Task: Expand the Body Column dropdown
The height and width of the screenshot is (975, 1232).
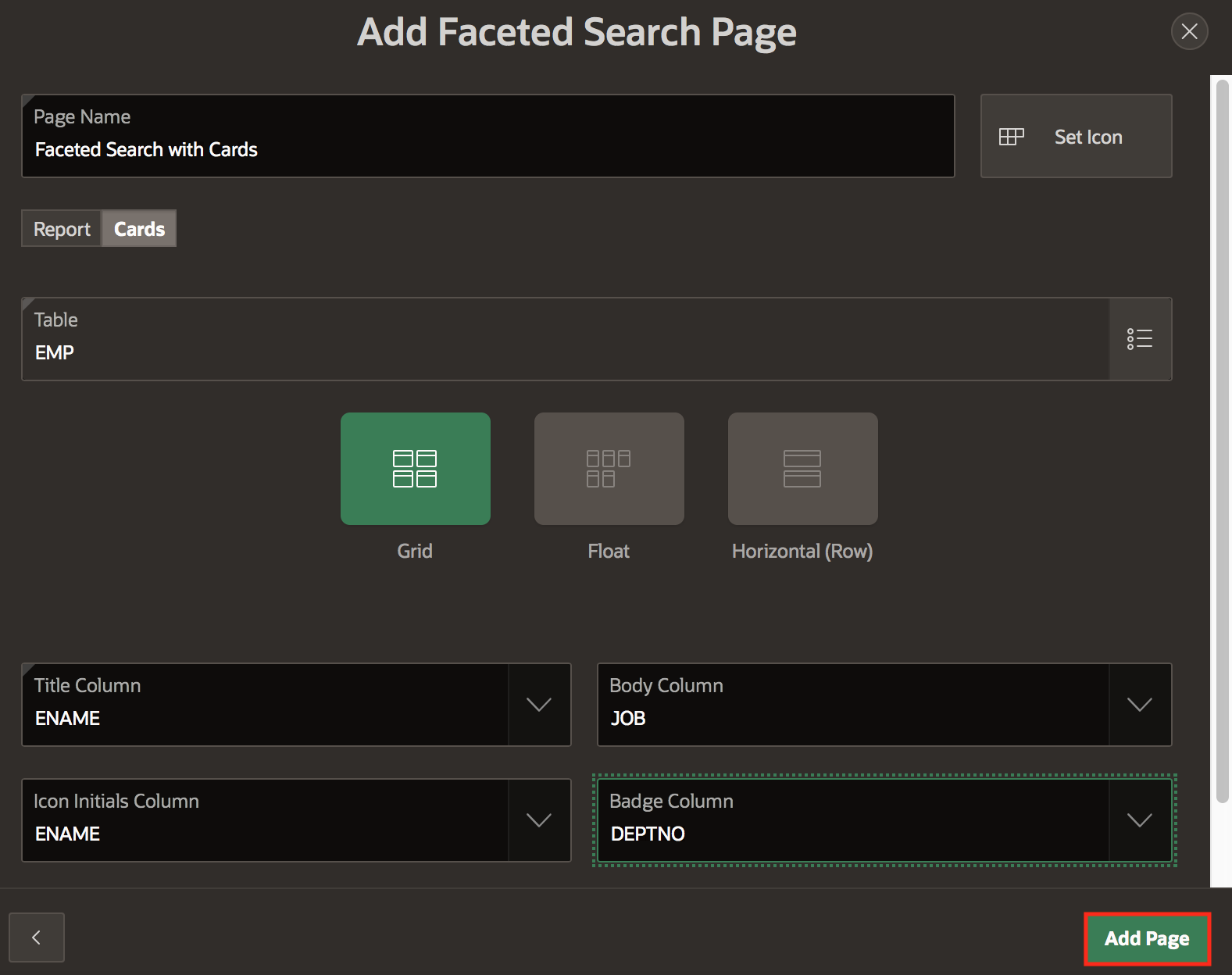Action: (x=1140, y=705)
